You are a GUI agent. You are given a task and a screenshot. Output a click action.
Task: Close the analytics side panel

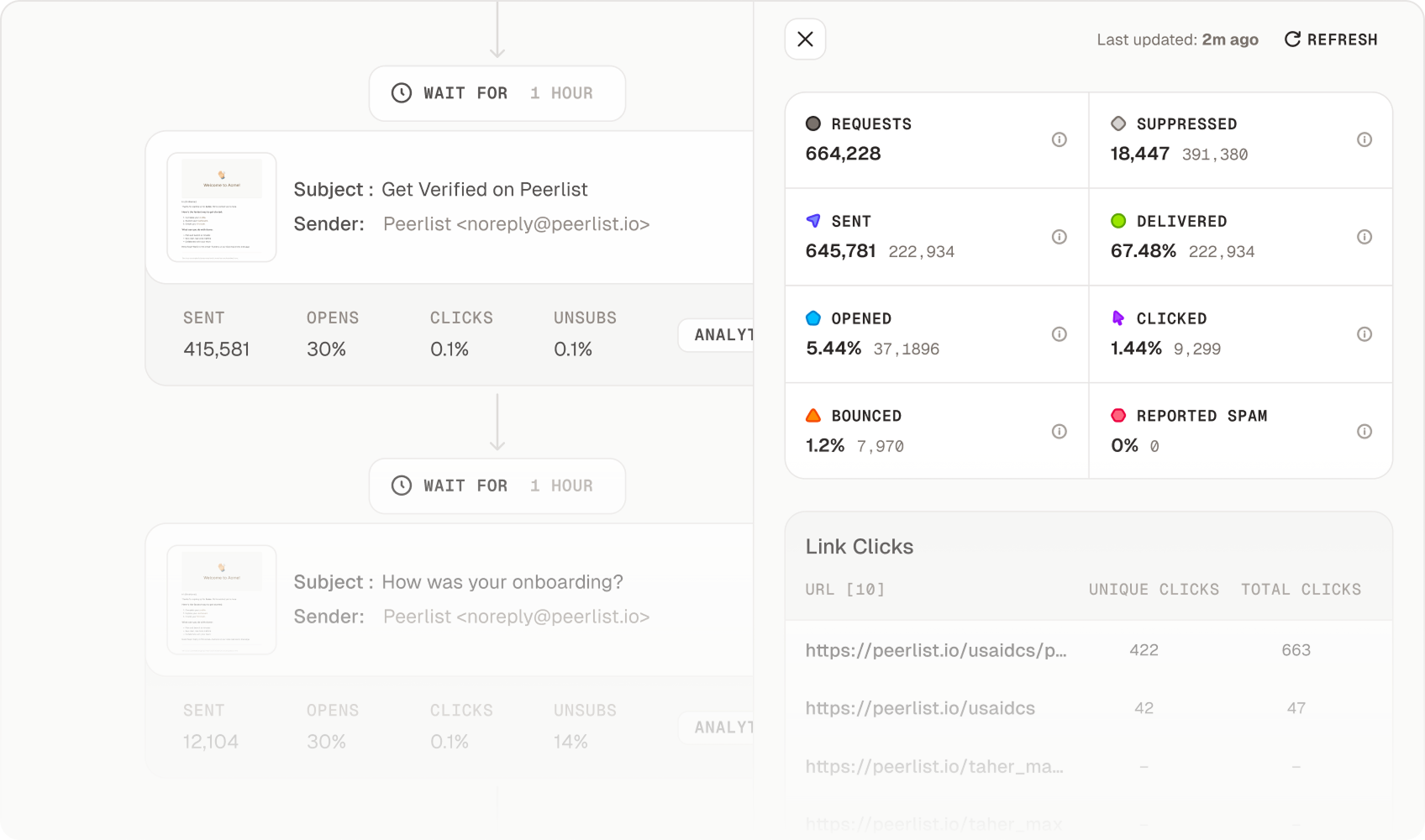804,39
